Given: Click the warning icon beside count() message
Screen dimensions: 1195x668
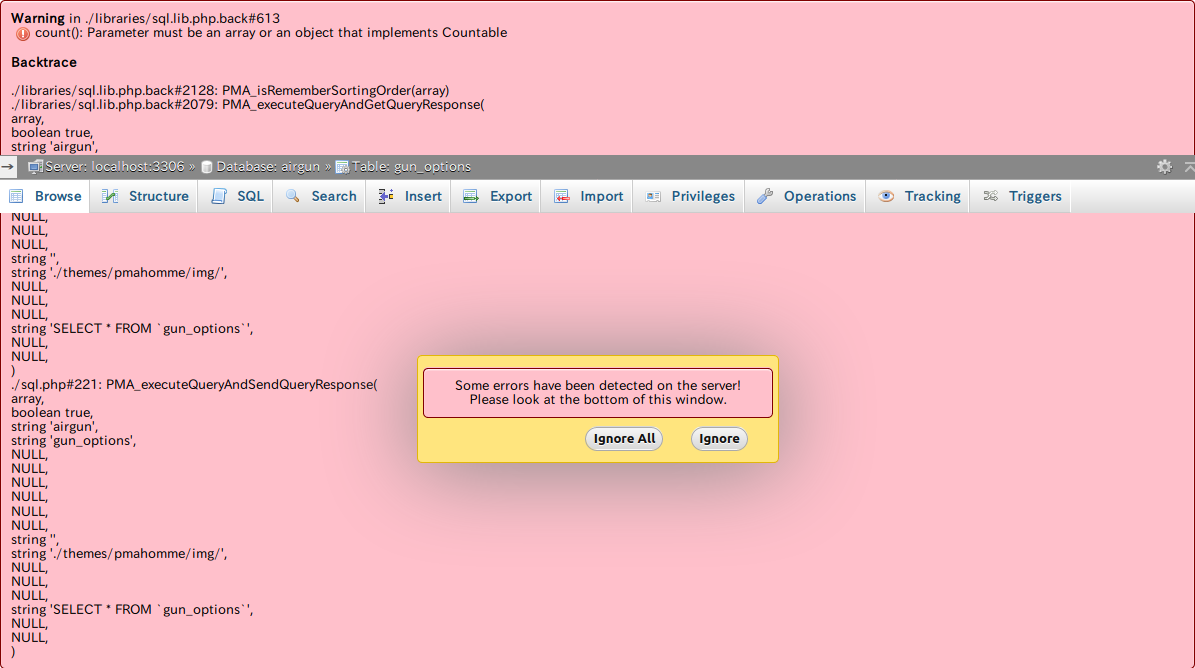Looking at the screenshot, I should 21,33.
